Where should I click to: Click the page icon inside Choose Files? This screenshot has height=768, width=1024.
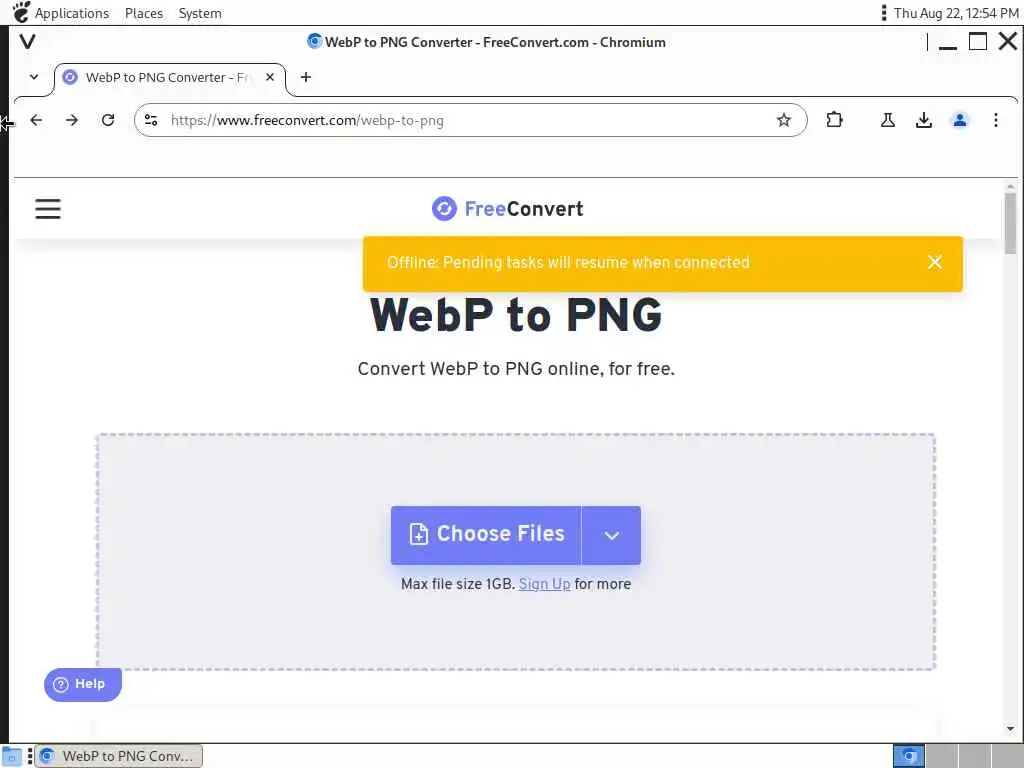pyautogui.click(x=419, y=534)
